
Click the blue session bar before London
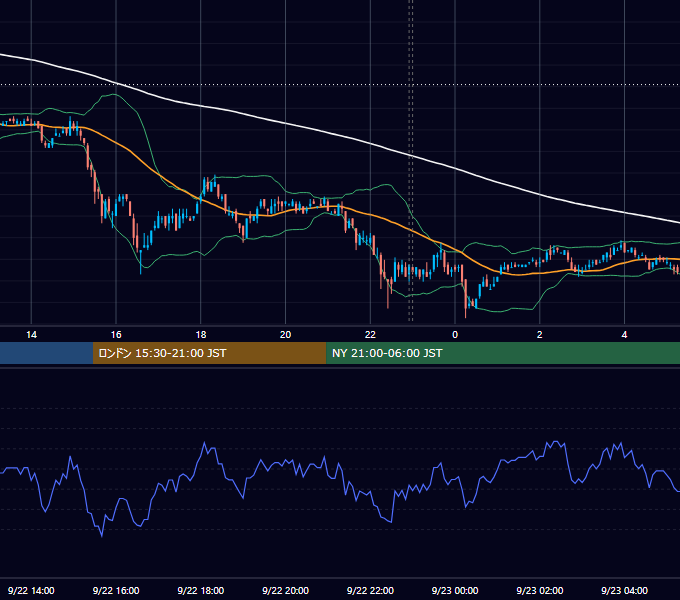(46, 353)
